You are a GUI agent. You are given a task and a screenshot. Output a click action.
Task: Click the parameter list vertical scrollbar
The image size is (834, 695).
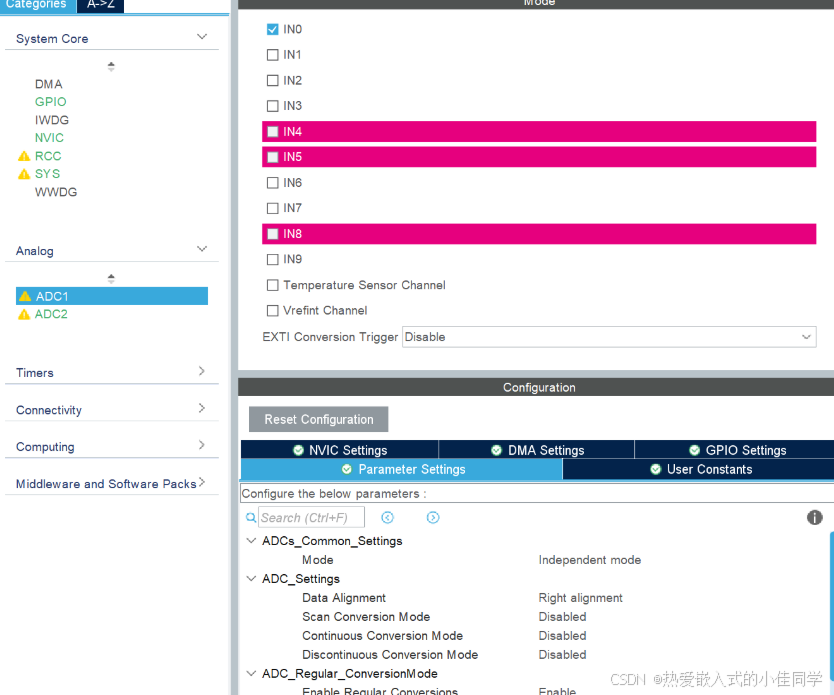coord(831,606)
